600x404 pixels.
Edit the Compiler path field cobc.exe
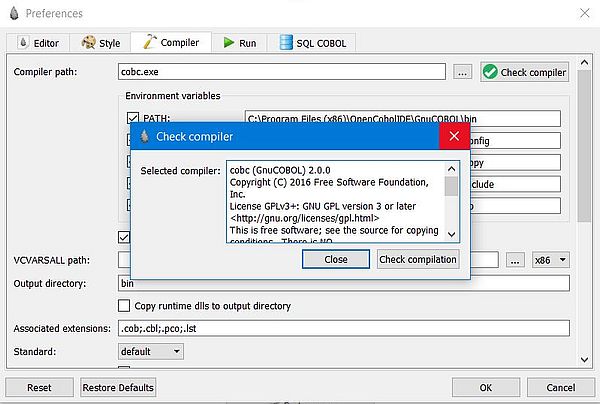click(282, 72)
